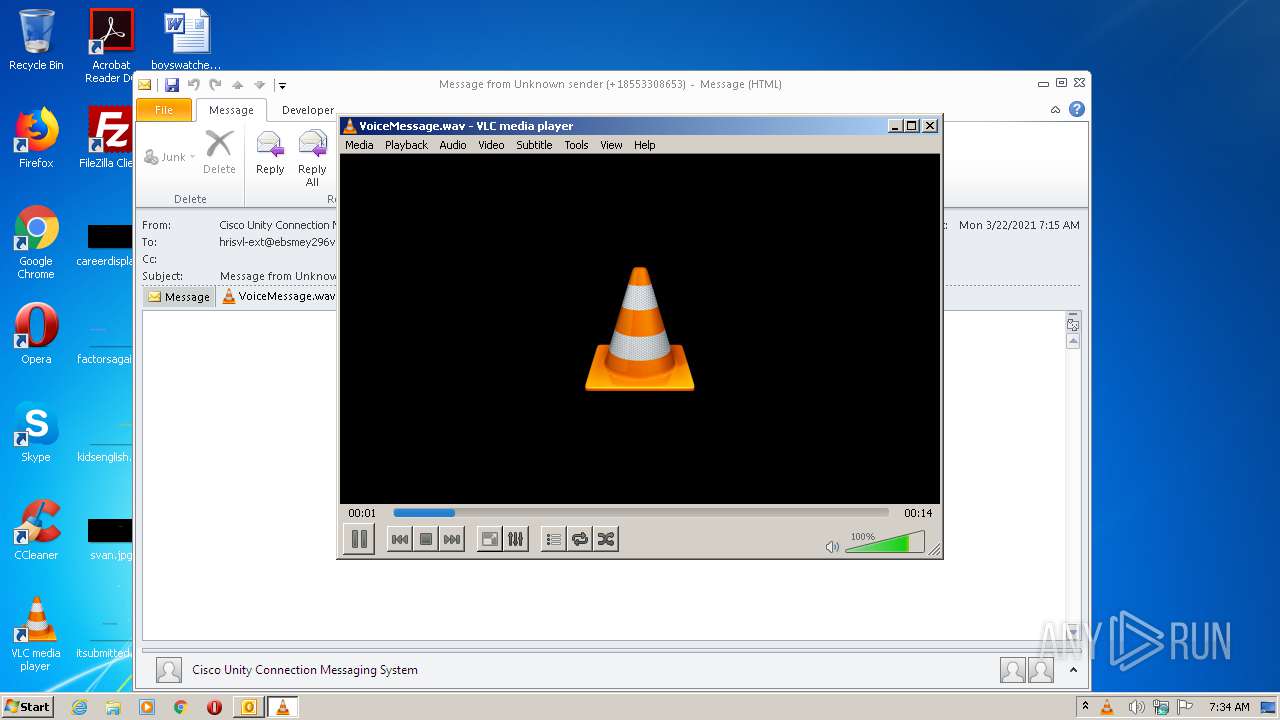Open the Word document on the desktop
Viewport: 1280px width, 720px height.
(x=186, y=40)
